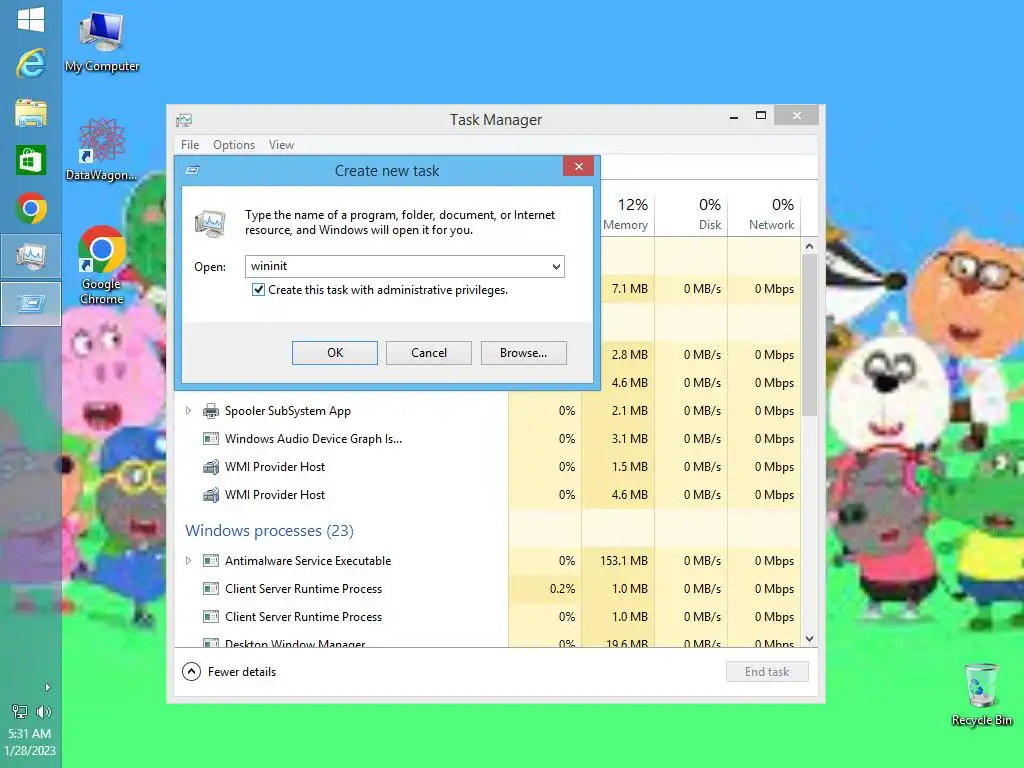Open the Windows Store taskbar icon
1024x768 pixels.
31,160
